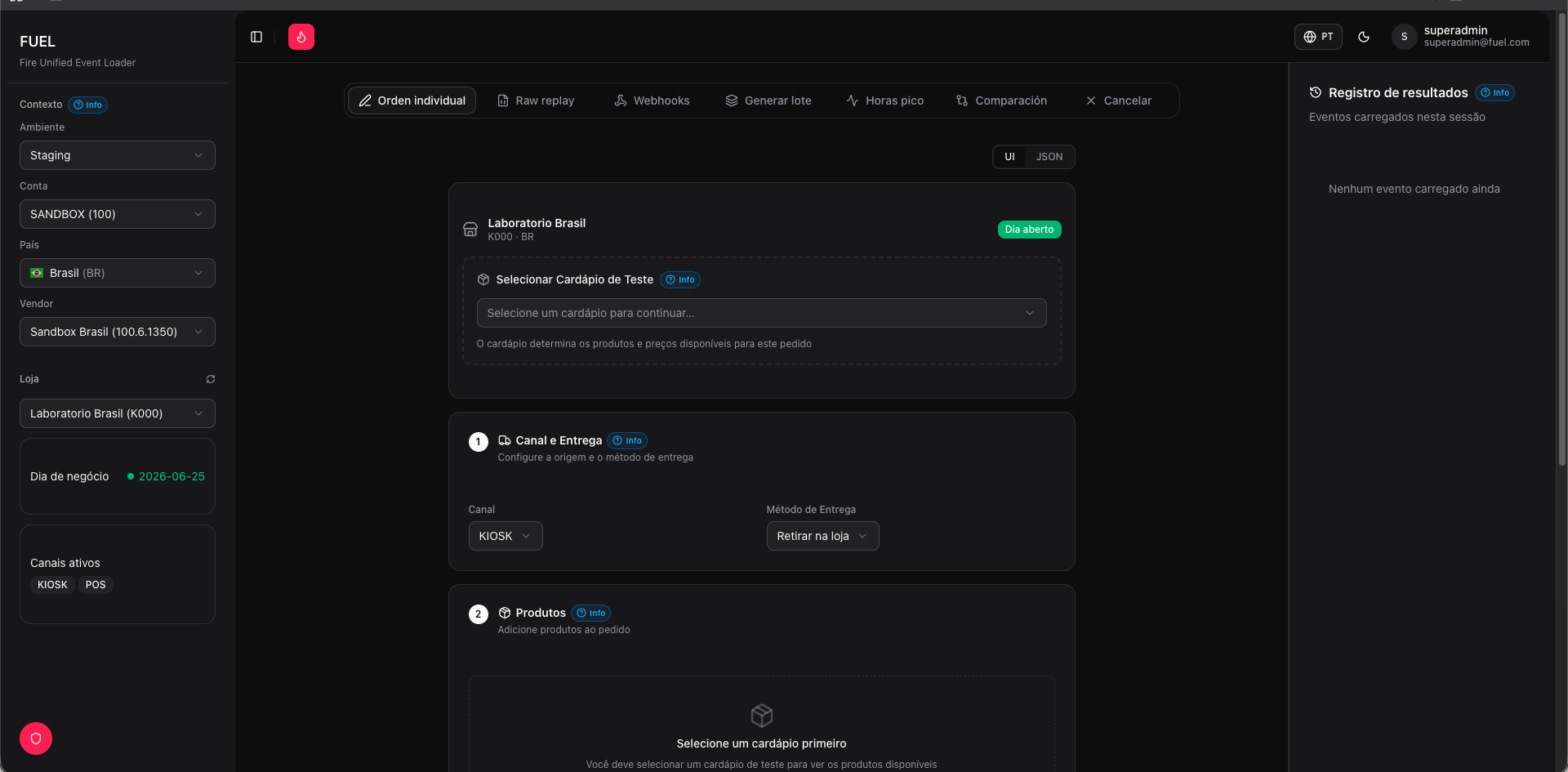Switch to the Raw replay tab
The width and height of the screenshot is (1568, 772).
536,100
